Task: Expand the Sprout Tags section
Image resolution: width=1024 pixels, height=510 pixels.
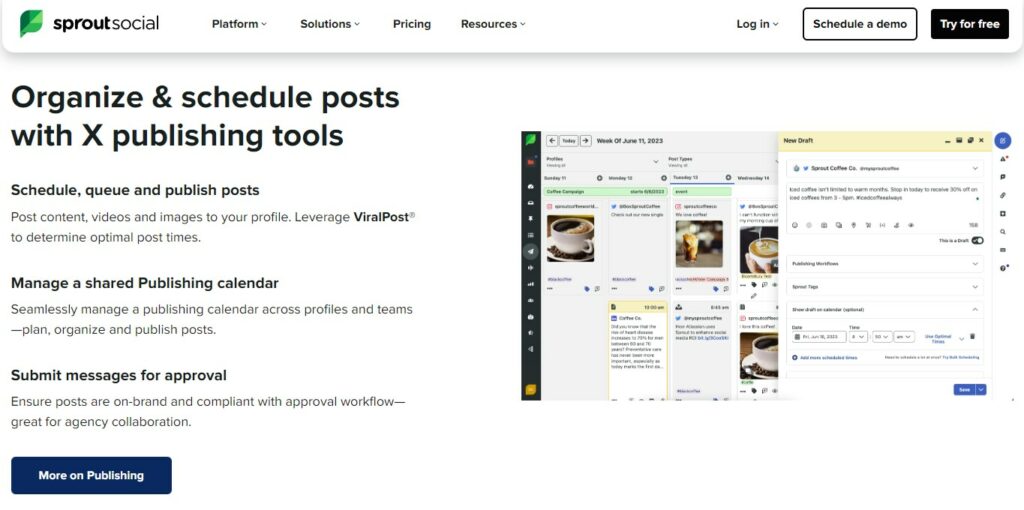Action: (x=885, y=287)
